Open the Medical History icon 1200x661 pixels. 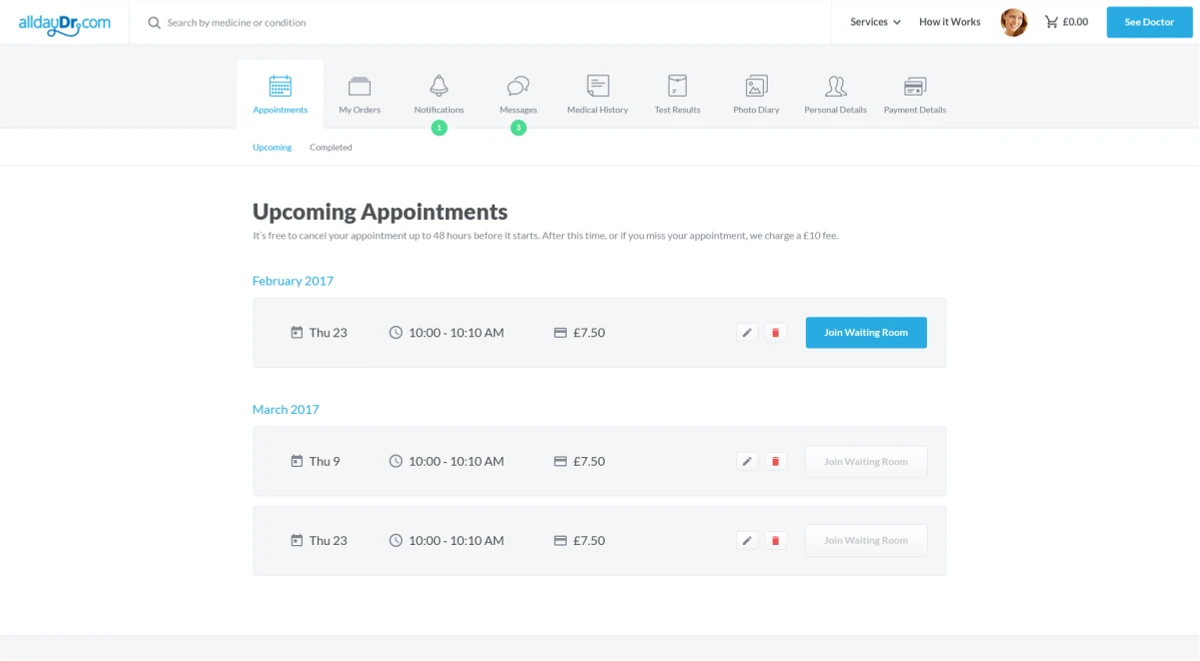coord(598,86)
